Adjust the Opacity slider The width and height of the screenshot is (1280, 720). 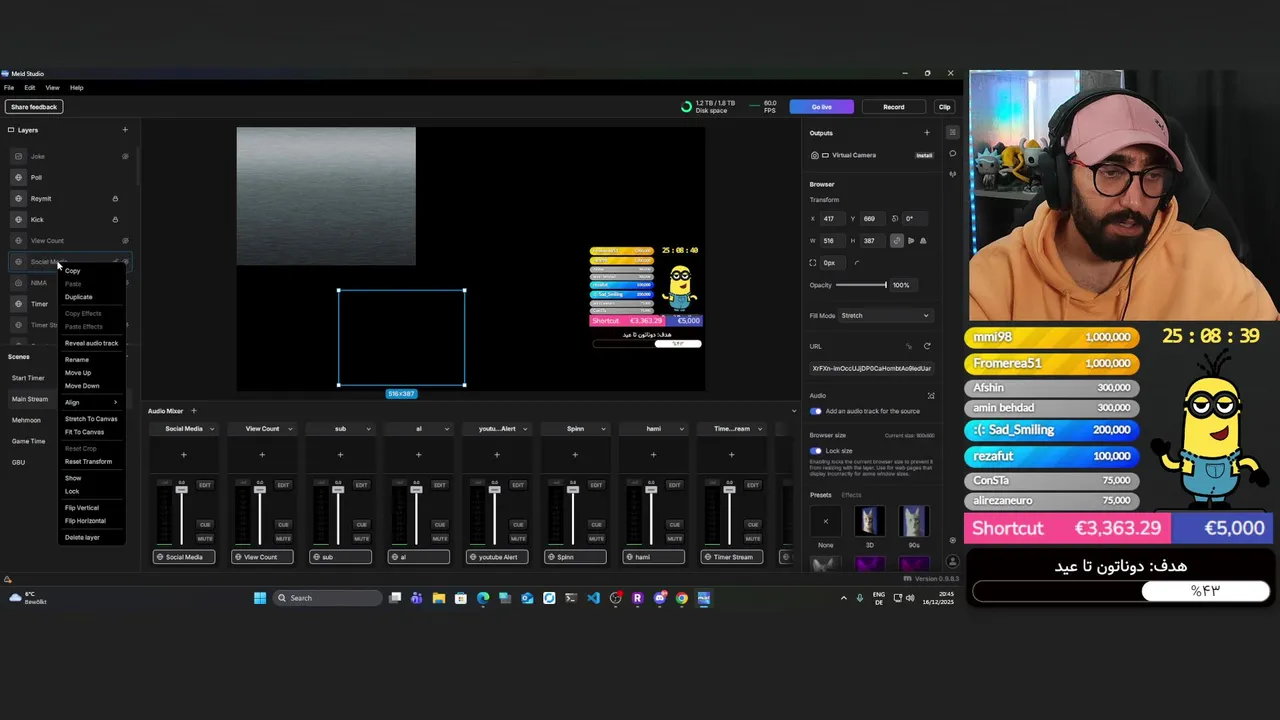pyautogui.click(x=861, y=285)
